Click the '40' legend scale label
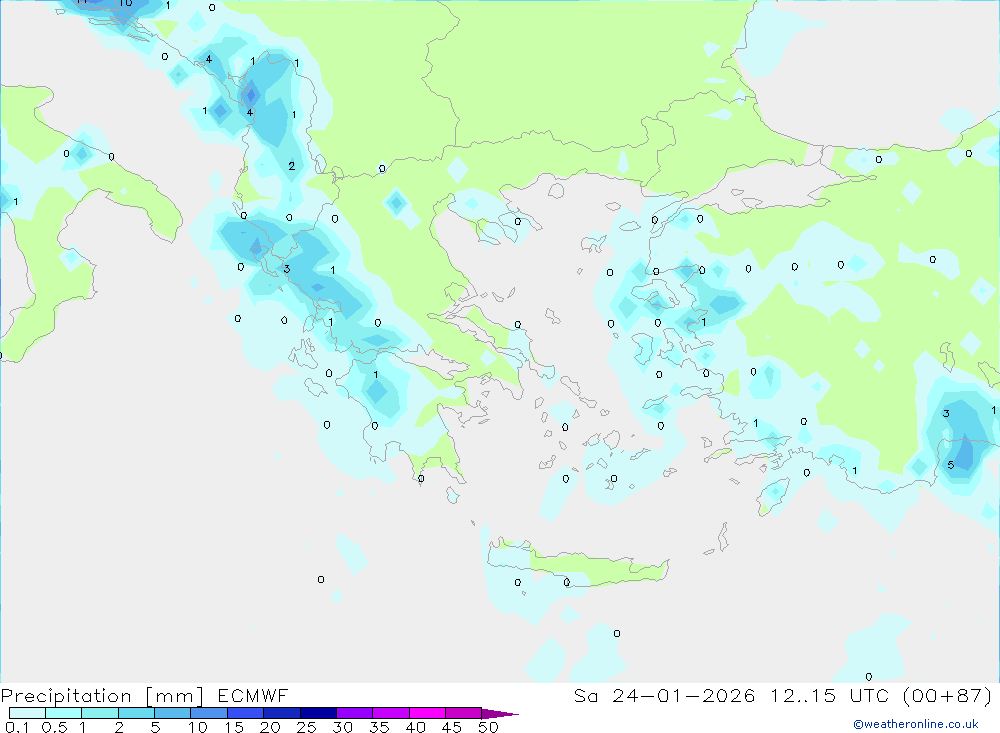The width and height of the screenshot is (1000, 733). (x=415, y=727)
